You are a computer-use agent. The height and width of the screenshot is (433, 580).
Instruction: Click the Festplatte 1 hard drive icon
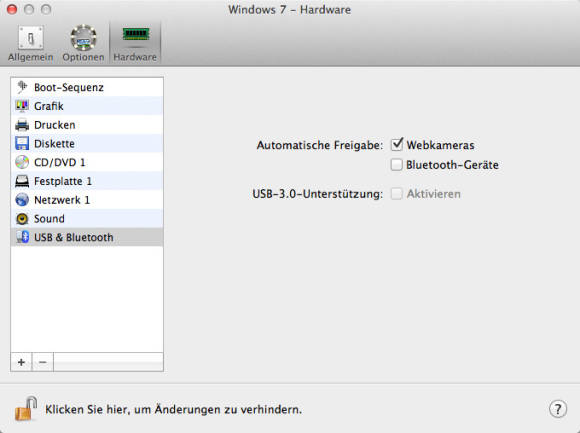pyautogui.click(x=22, y=181)
